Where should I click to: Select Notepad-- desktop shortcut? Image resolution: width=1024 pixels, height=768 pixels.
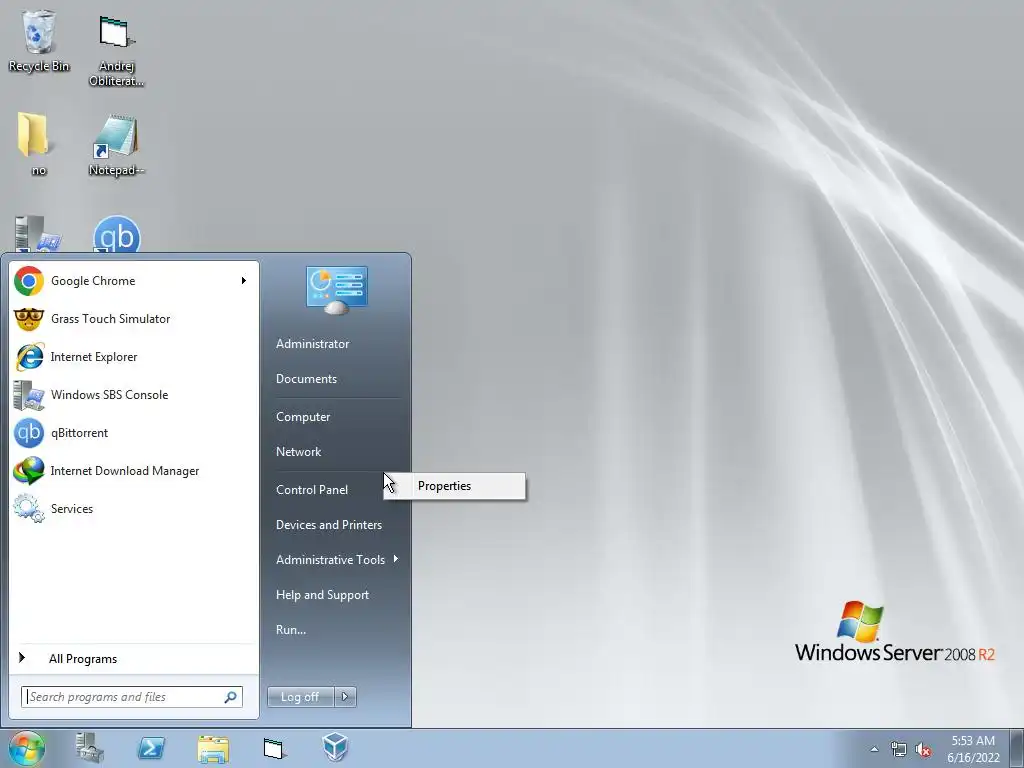click(x=116, y=145)
